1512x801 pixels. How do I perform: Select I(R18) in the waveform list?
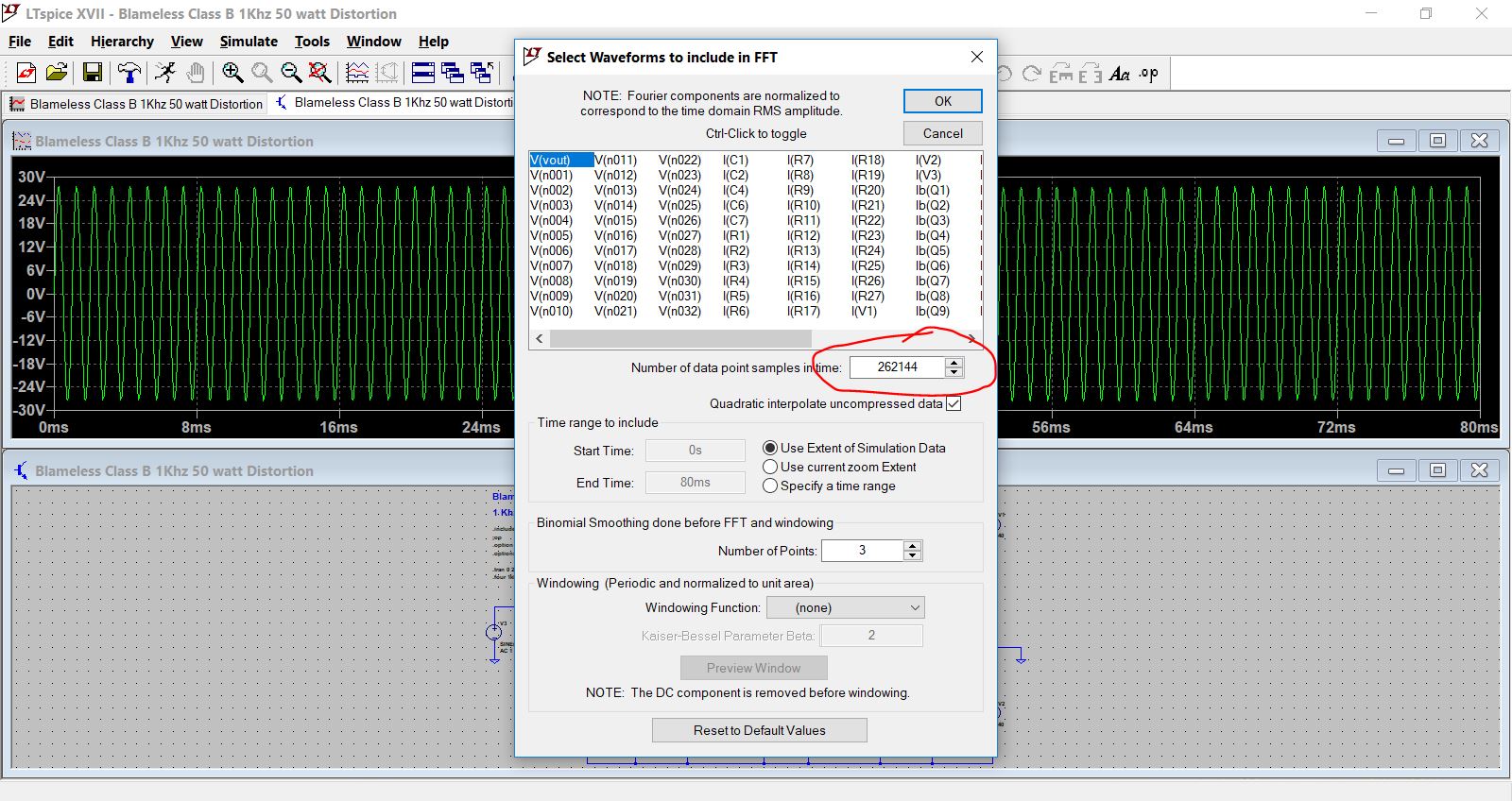(868, 160)
